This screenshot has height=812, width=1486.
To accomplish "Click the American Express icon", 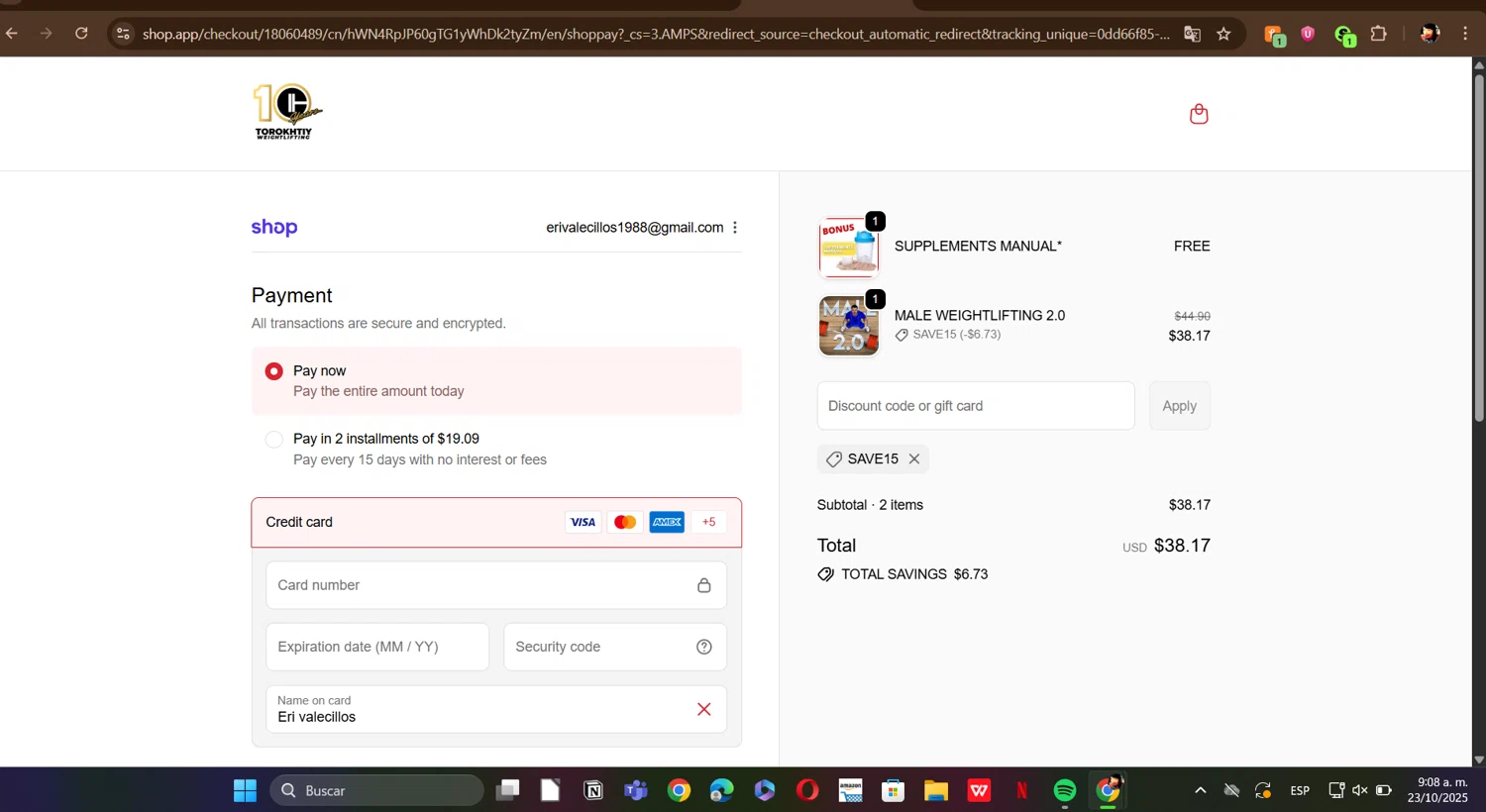I will point(667,522).
